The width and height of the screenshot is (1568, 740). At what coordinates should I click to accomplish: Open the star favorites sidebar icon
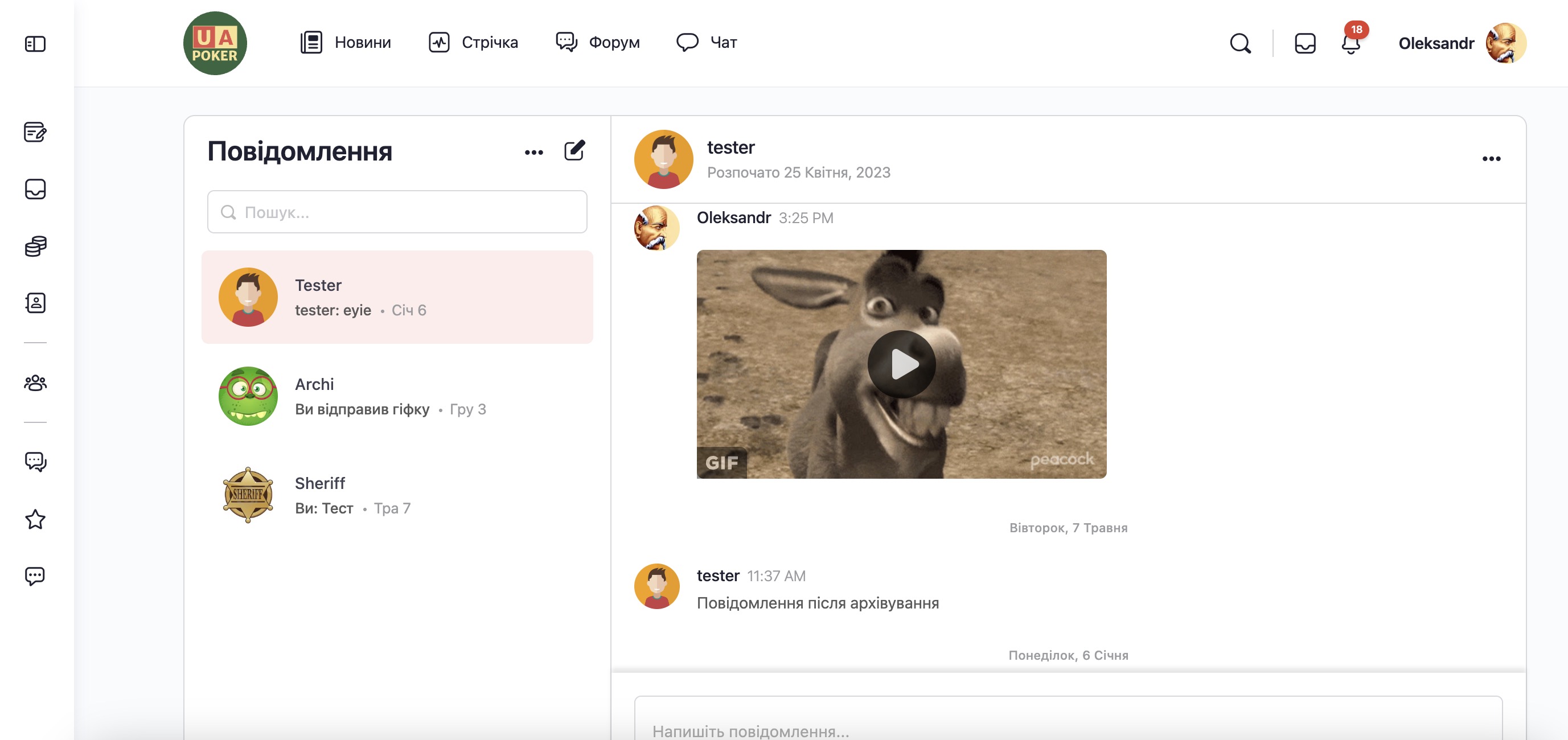35,519
